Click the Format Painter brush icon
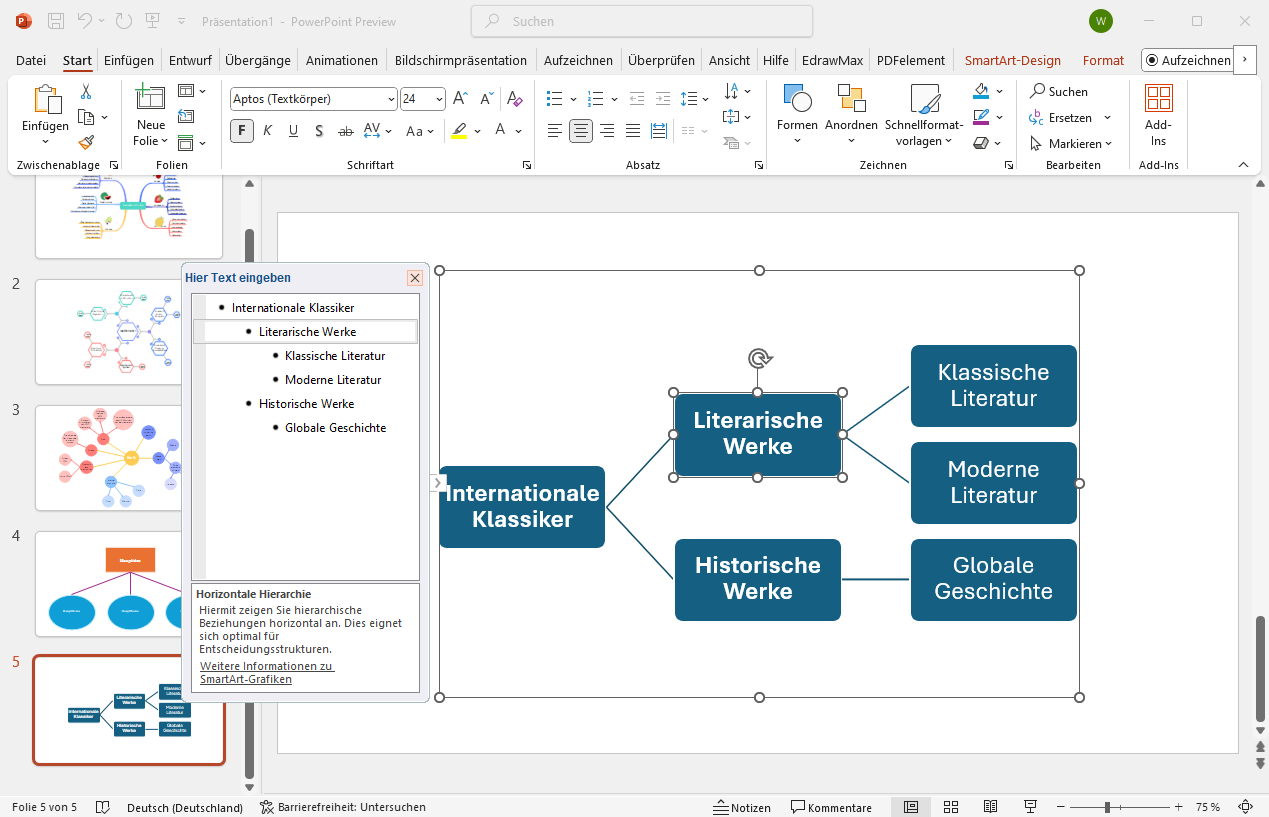 (x=86, y=142)
